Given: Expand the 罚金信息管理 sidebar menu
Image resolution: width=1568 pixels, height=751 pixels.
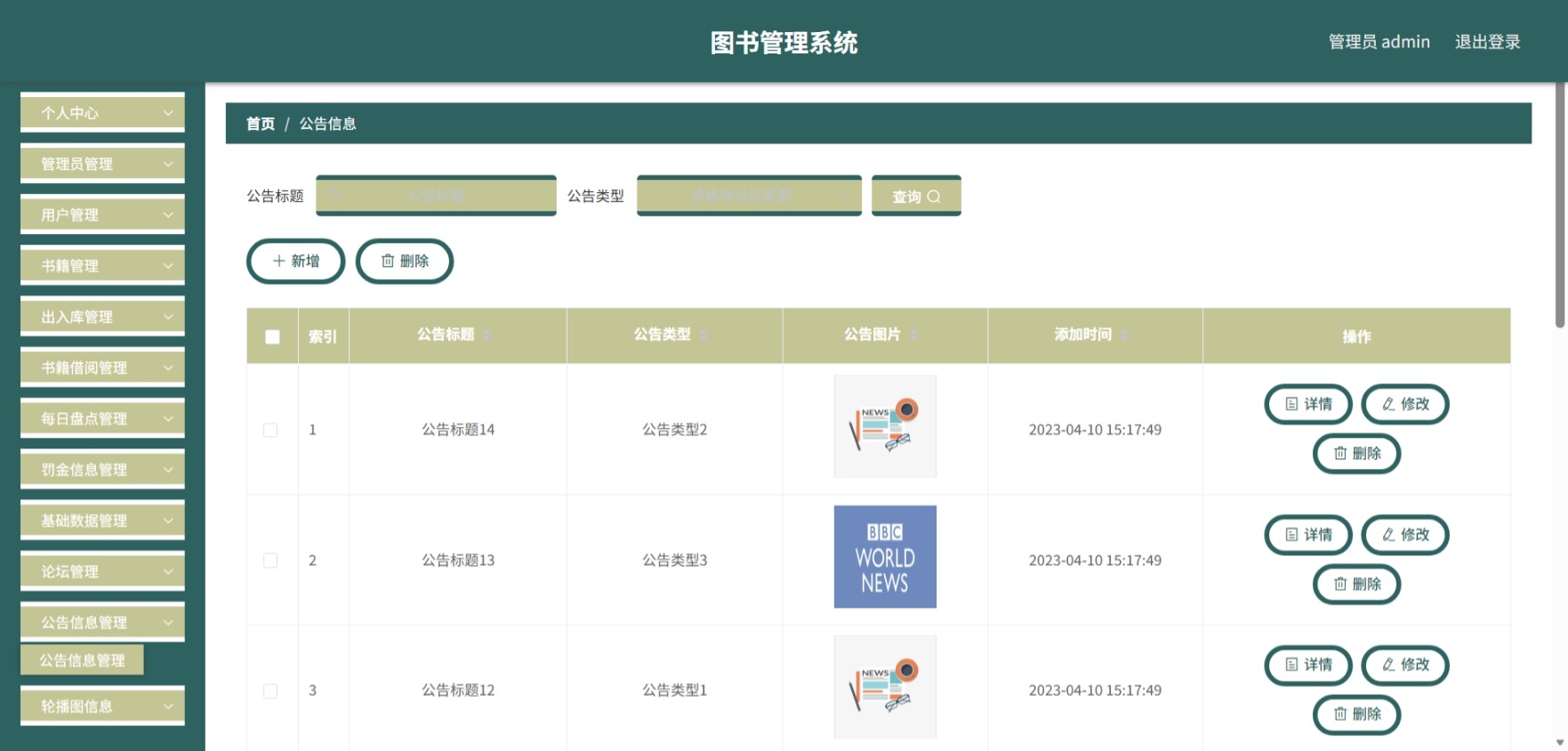Looking at the screenshot, I should tap(102, 469).
